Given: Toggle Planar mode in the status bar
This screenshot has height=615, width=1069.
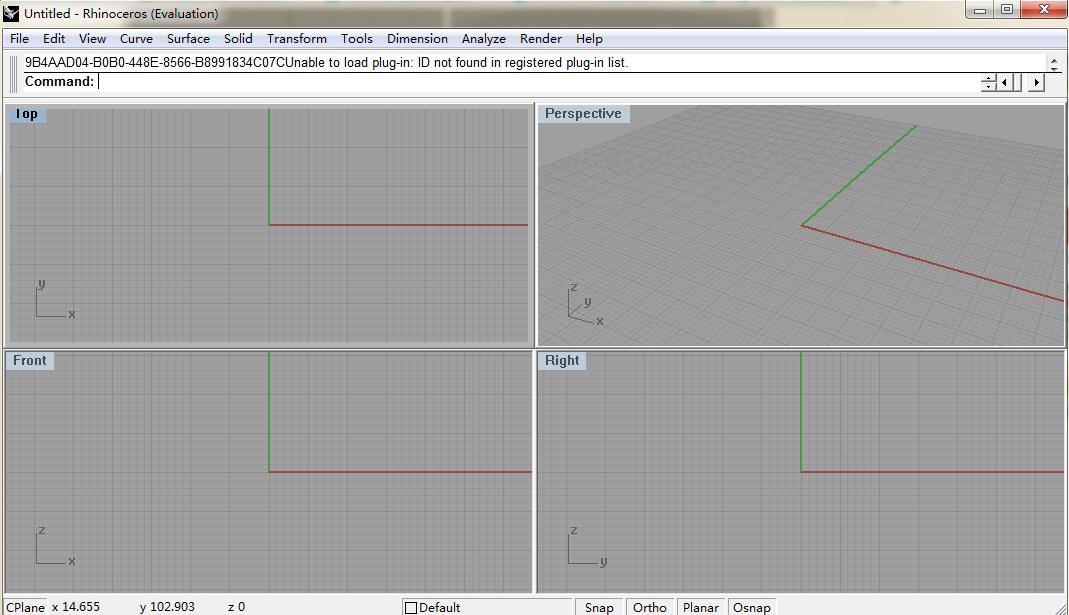Looking at the screenshot, I should coord(701,607).
